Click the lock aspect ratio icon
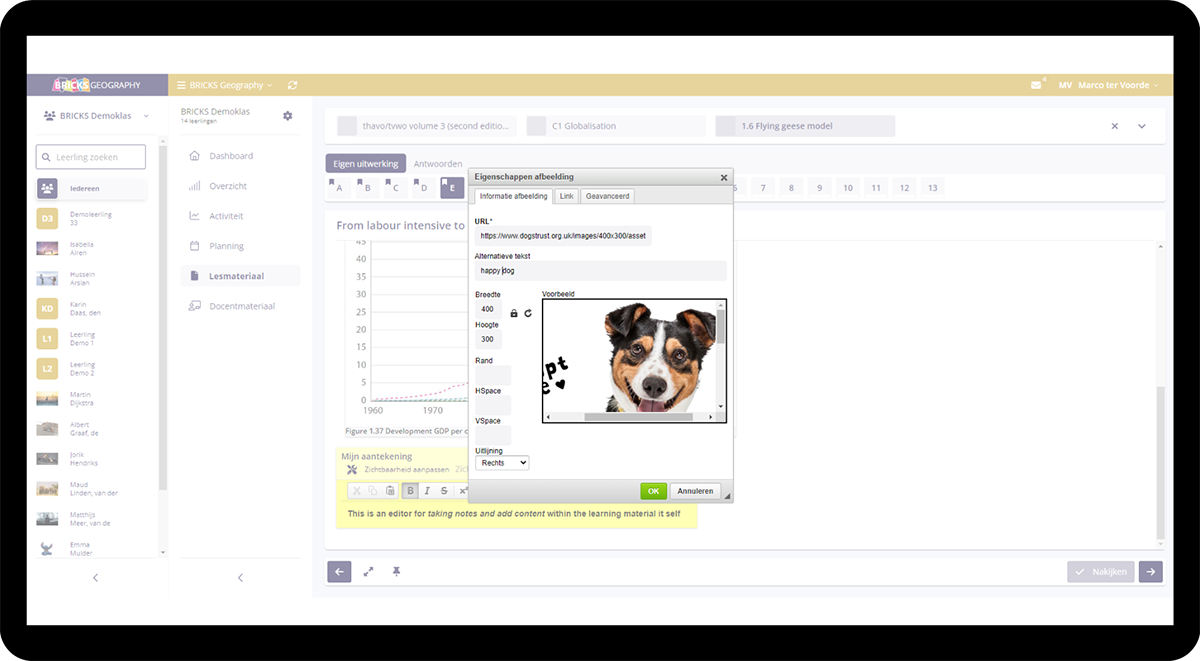 (x=514, y=313)
